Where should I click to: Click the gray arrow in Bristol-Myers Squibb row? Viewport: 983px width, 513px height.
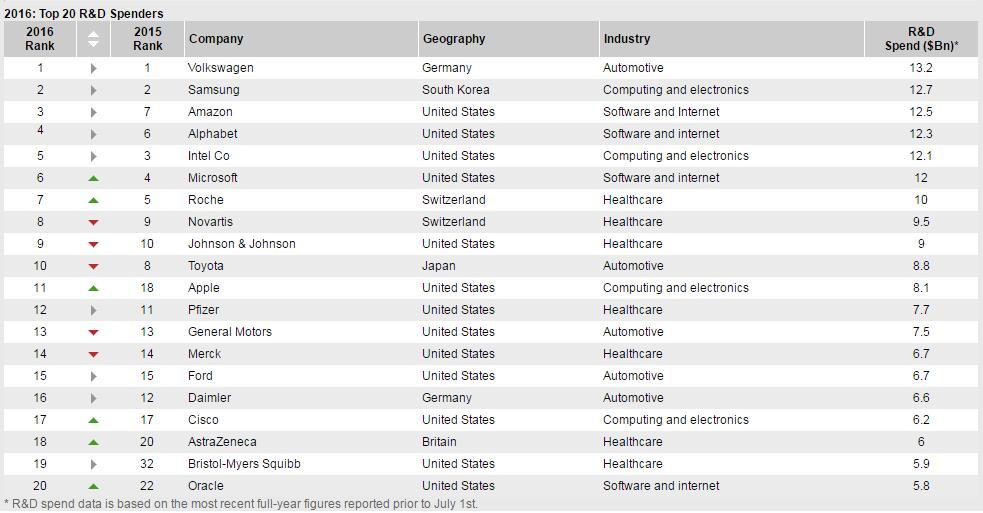pos(93,465)
